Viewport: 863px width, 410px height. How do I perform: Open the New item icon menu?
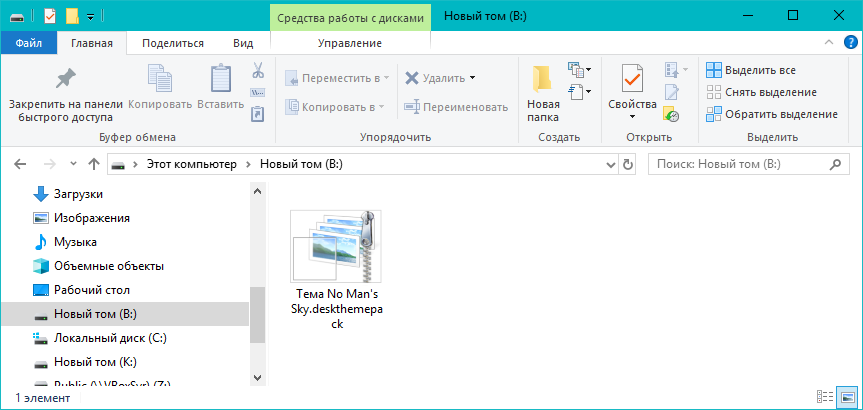point(580,70)
